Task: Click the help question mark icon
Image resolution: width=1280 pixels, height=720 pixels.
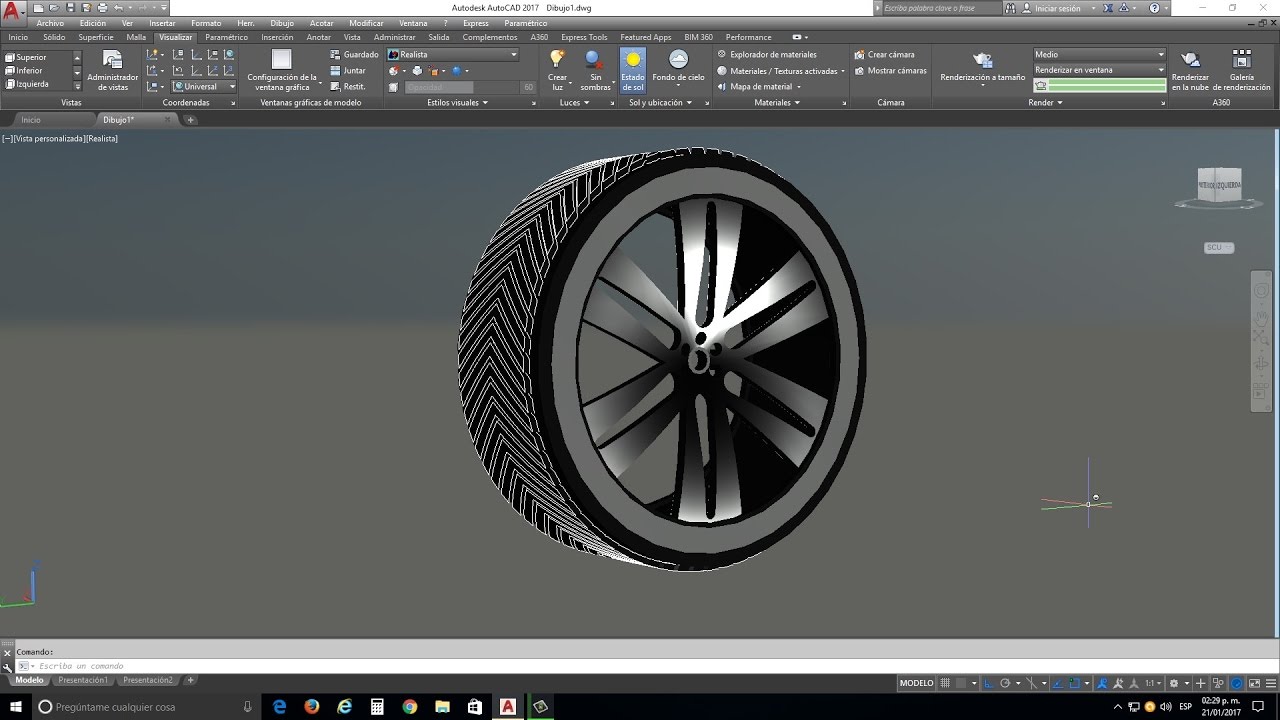Action: point(1156,8)
